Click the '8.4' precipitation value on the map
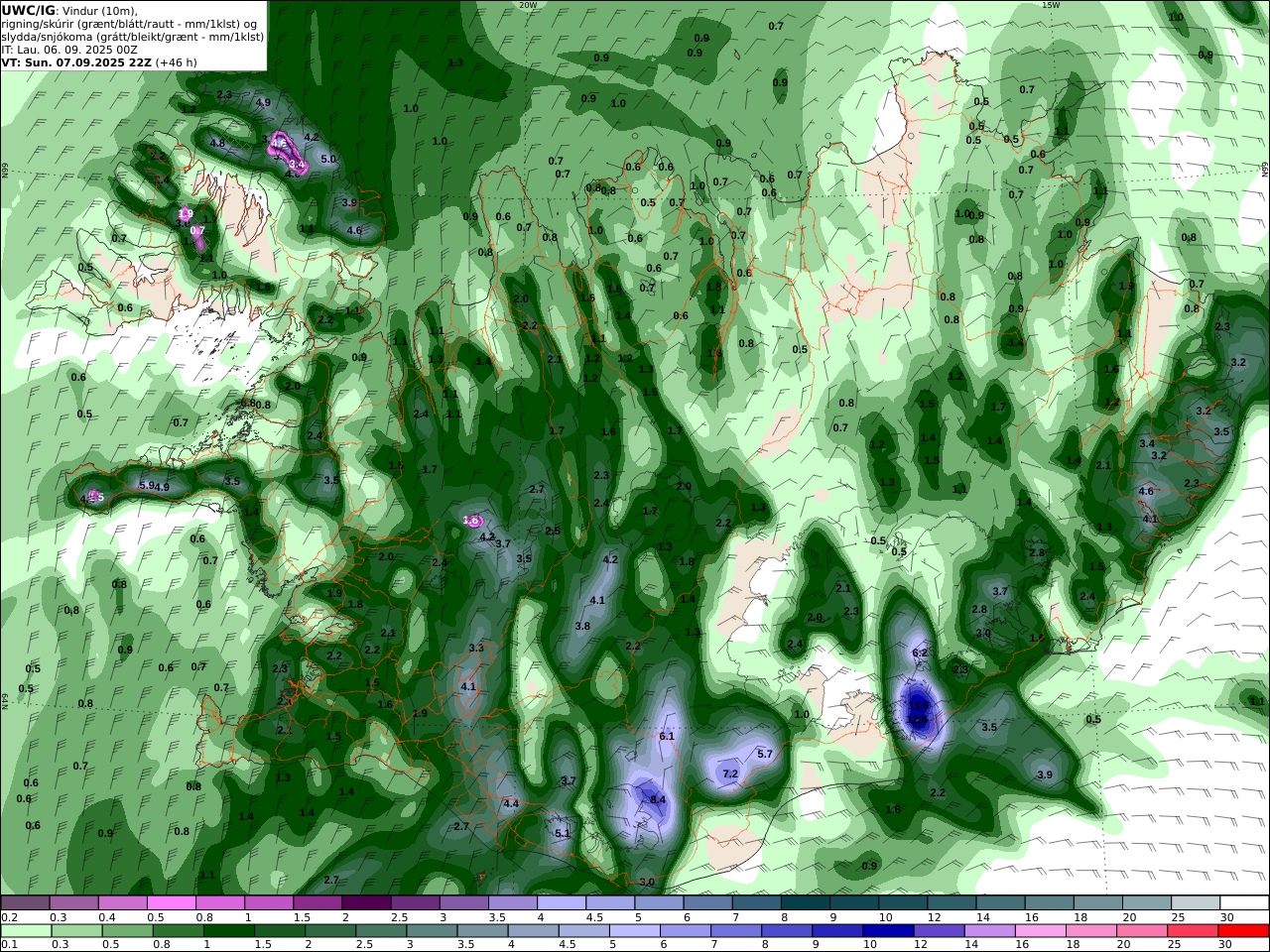 coord(657,799)
